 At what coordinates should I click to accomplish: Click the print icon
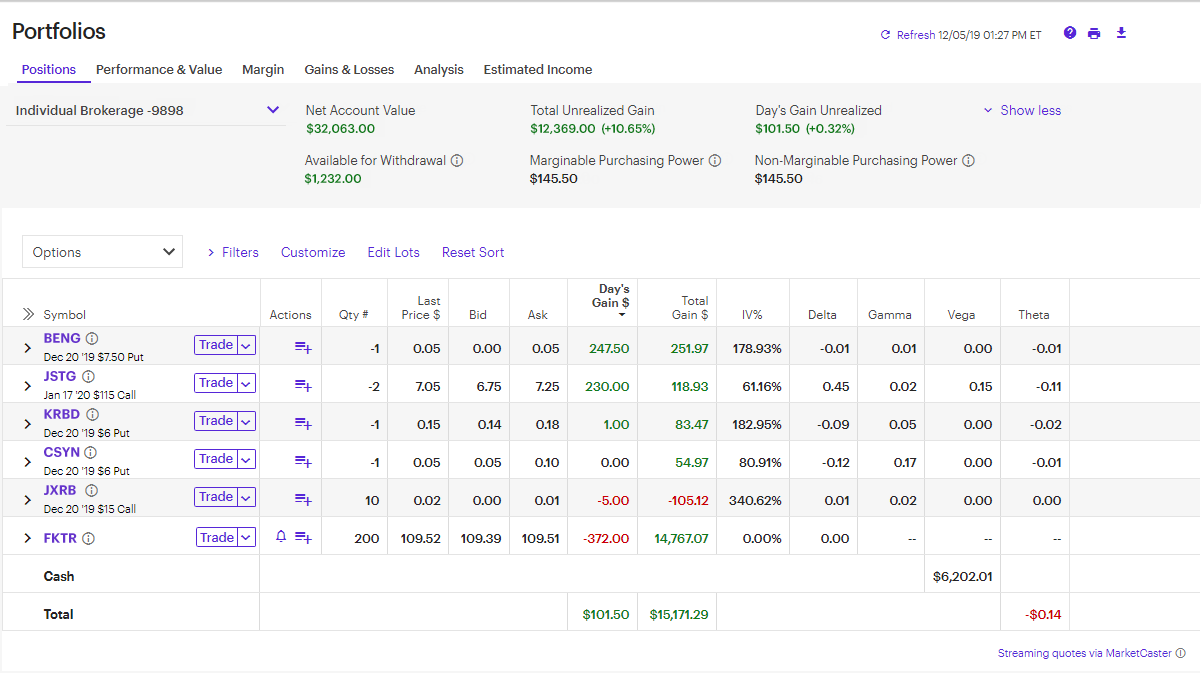(1094, 33)
